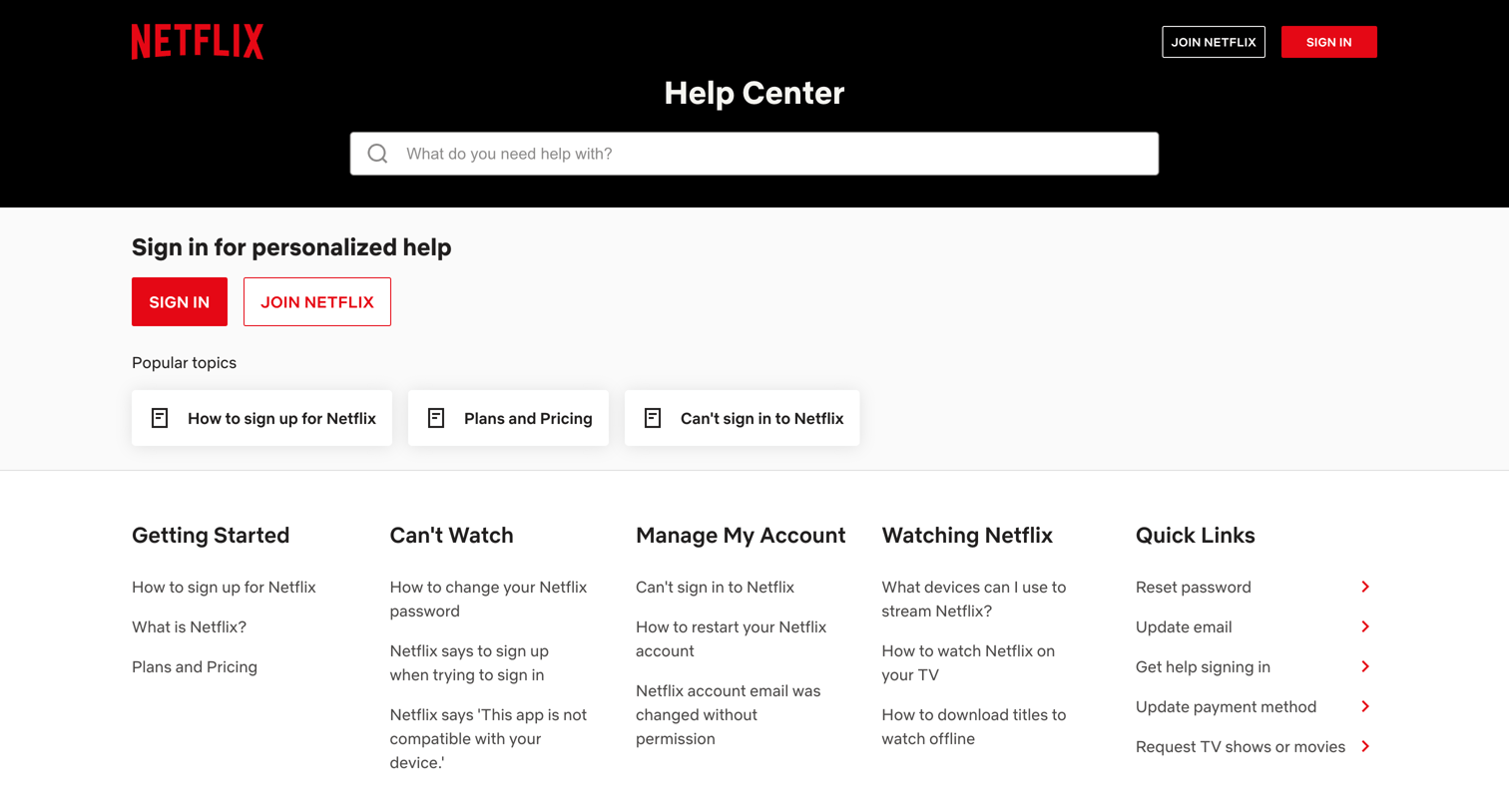Open the 'What is Netflix?' link
This screenshot has width=1509, height=812.
pyautogui.click(x=189, y=626)
